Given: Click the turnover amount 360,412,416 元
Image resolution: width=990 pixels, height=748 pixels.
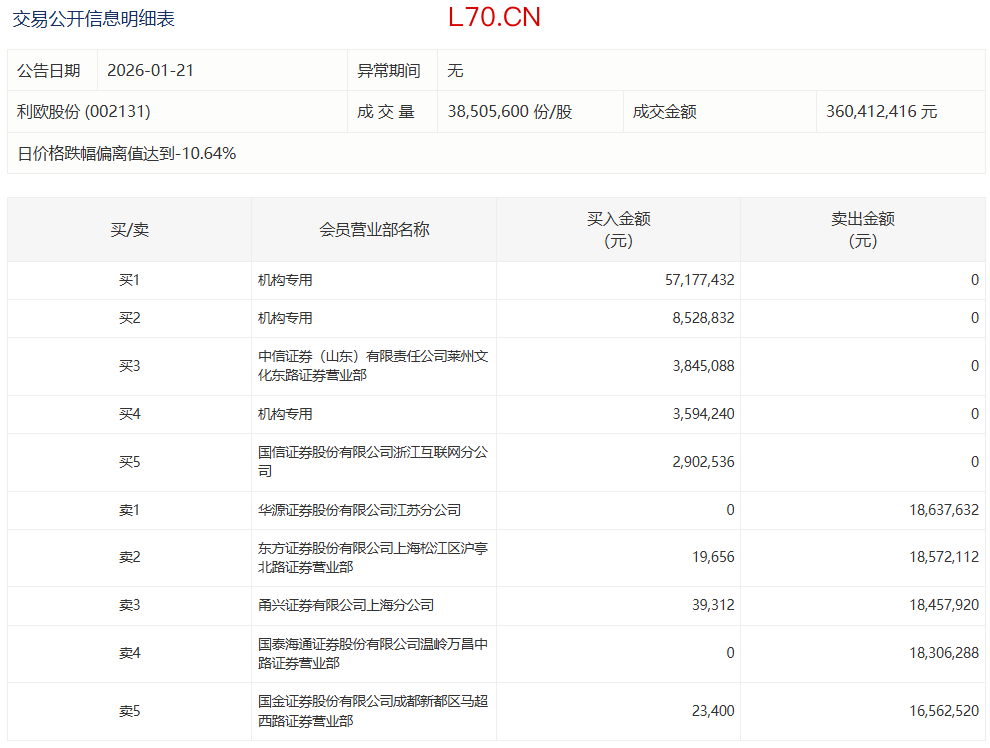Looking at the screenshot, I should click(881, 112).
